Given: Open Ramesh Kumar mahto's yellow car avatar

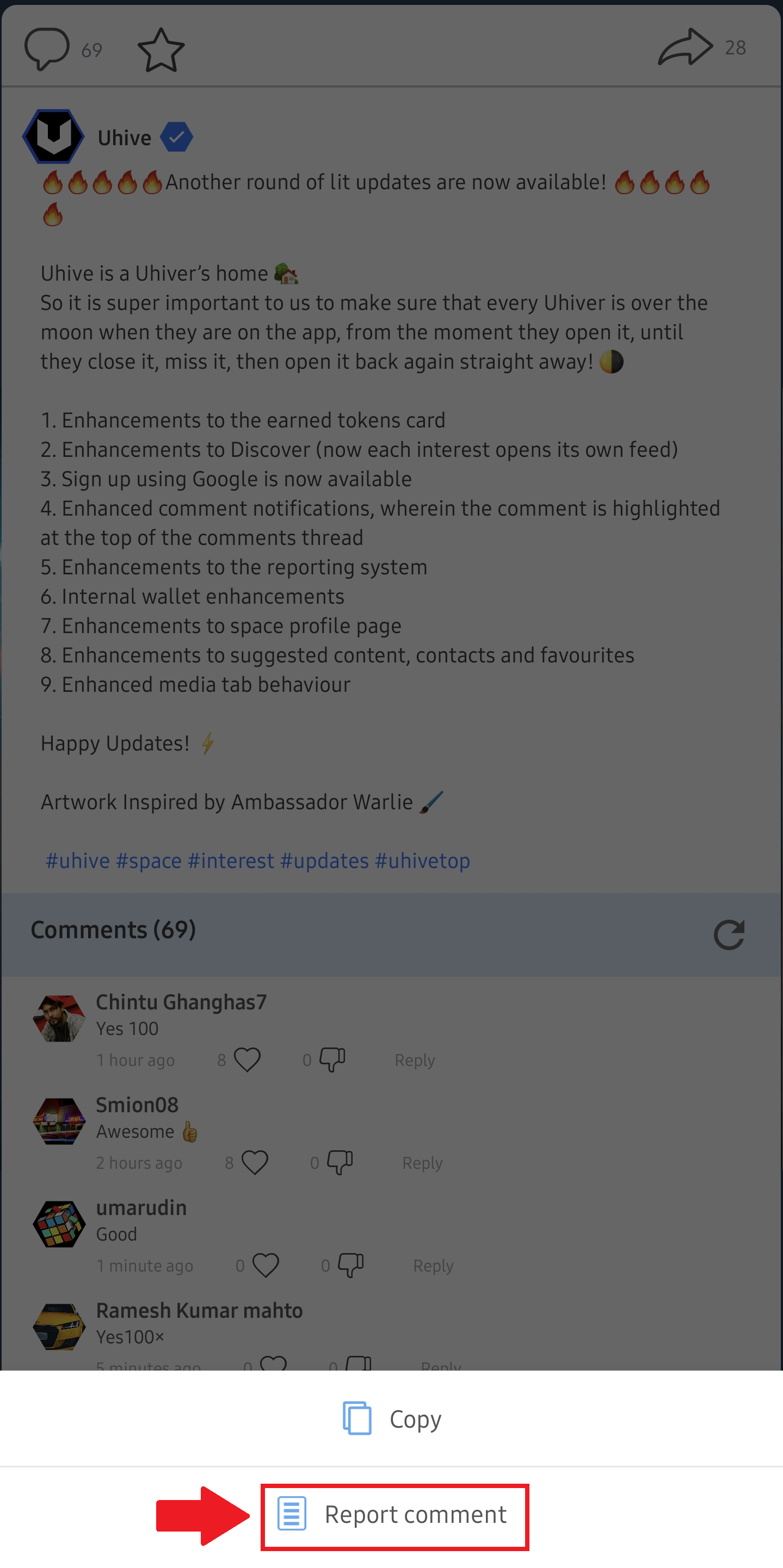Looking at the screenshot, I should 59,1327.
